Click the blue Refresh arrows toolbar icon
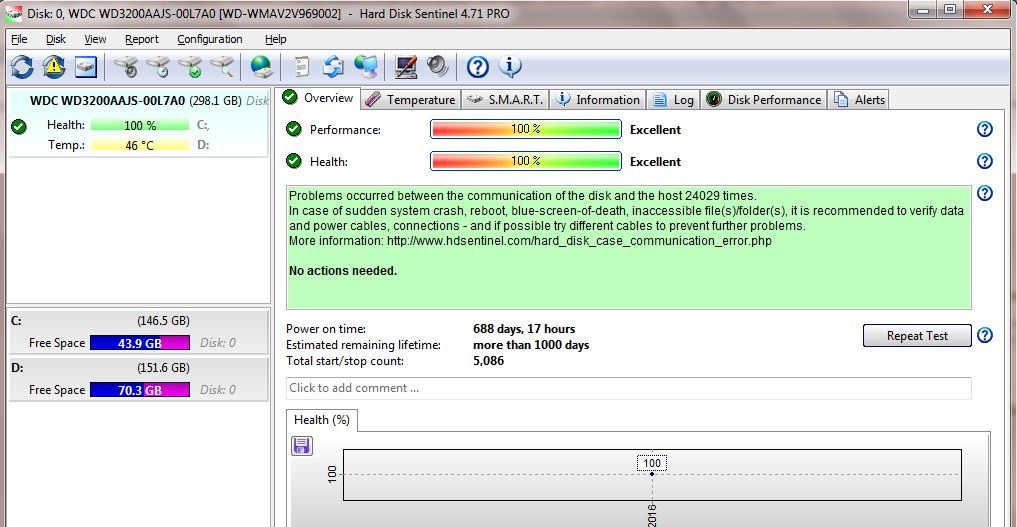This screenshot has width=1017, height=527. click(x=22, y=67)
